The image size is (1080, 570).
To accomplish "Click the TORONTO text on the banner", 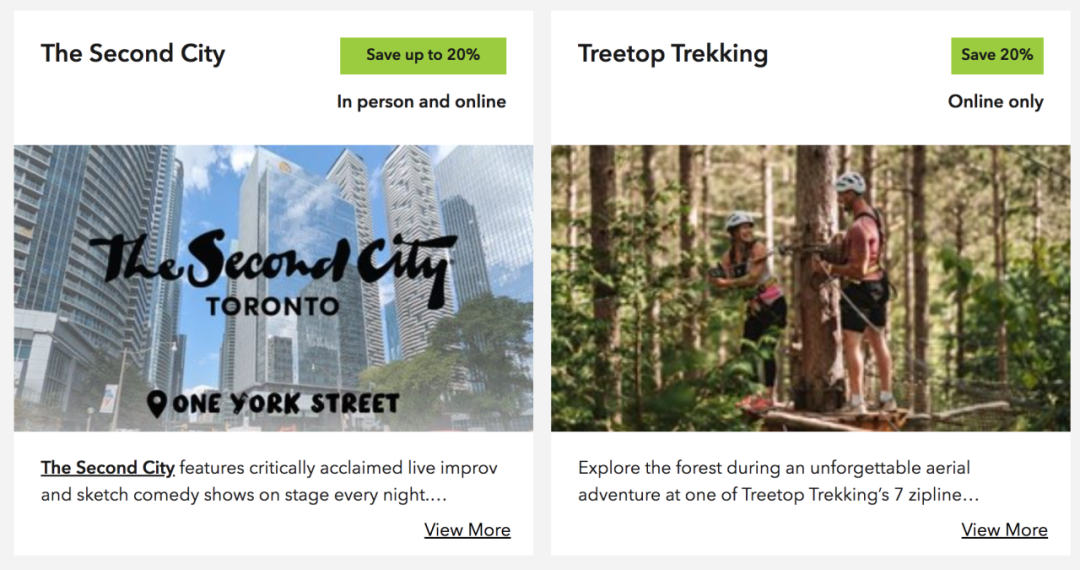I will 272,306.
